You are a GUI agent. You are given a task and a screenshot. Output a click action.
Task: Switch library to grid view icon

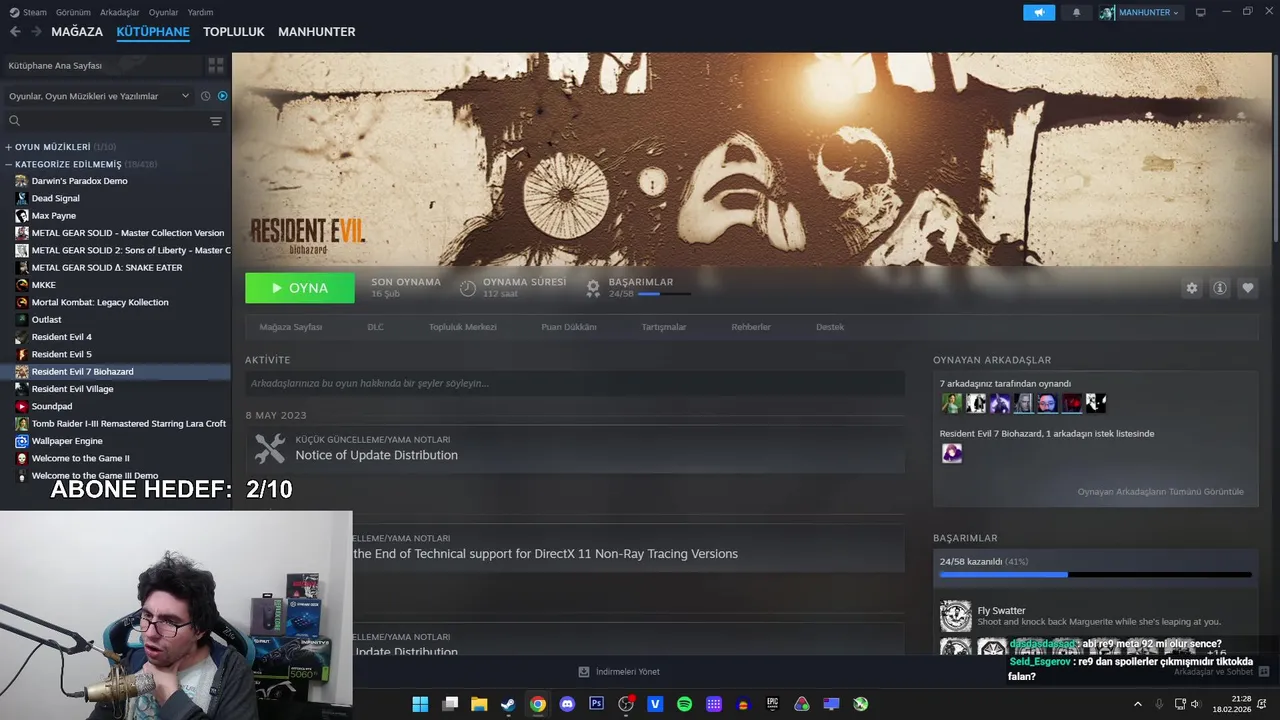coord(216,65)
